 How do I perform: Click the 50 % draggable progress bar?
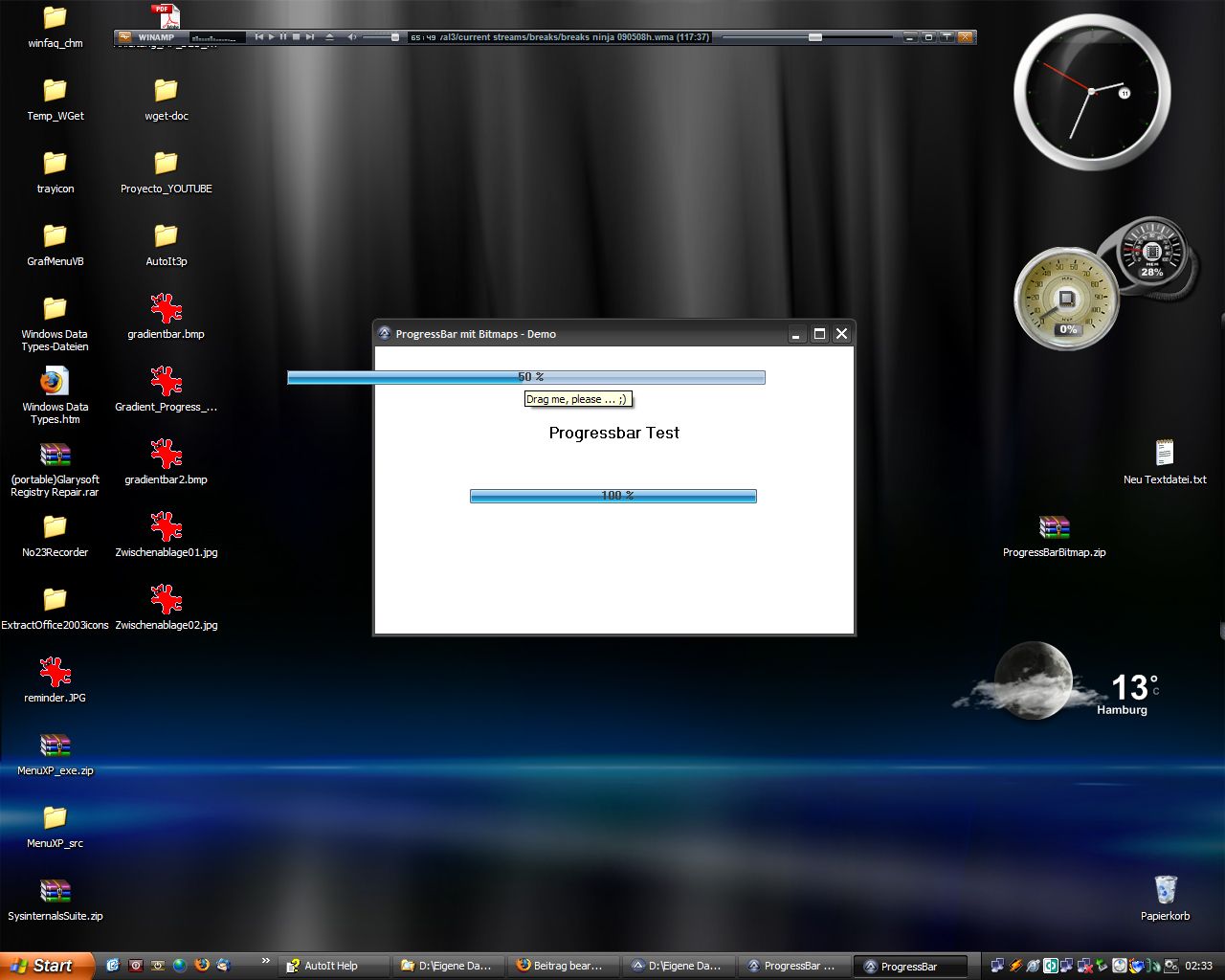pyautogui.click(x=525, y=377)
